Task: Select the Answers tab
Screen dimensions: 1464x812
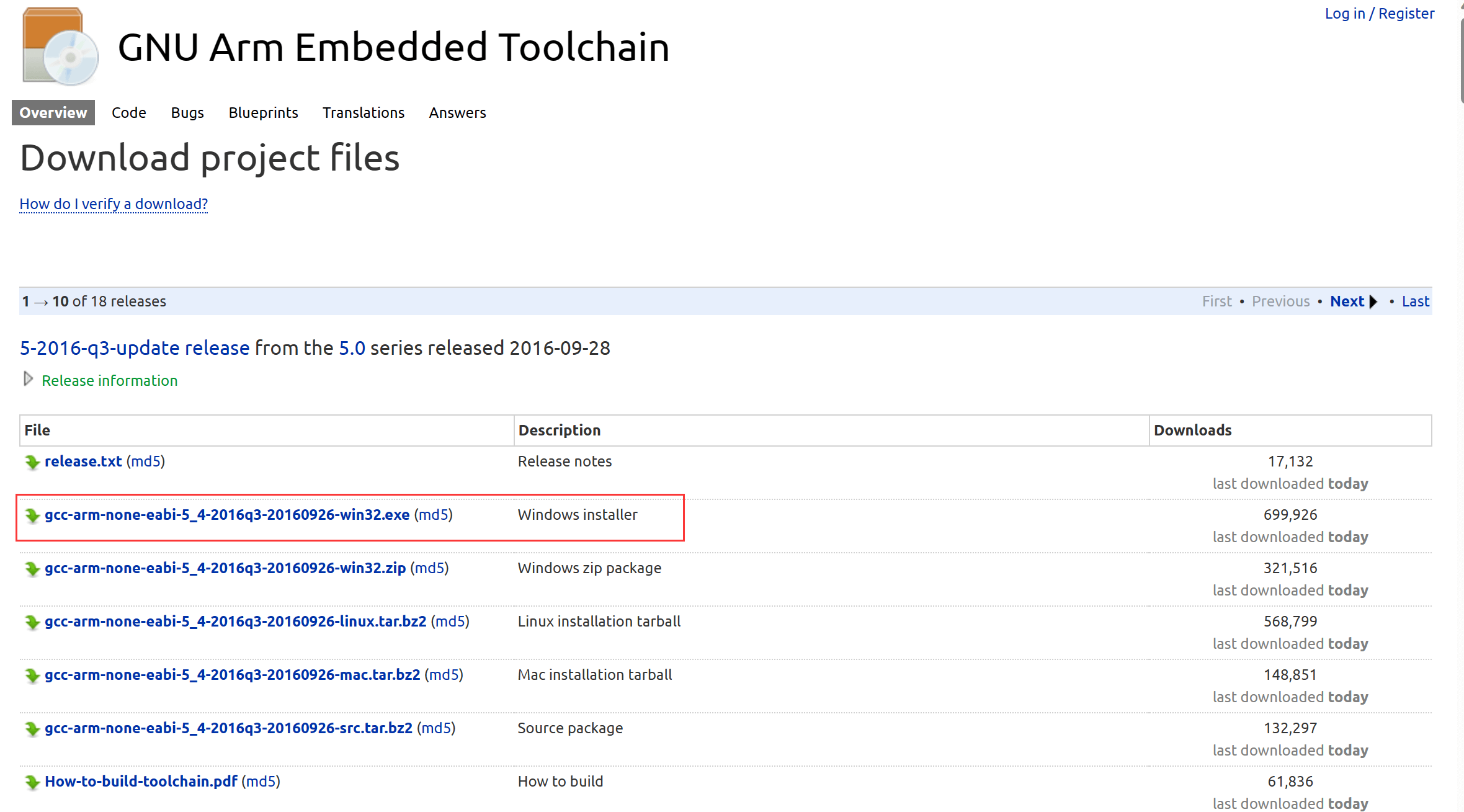Action: tap(457, 113)
